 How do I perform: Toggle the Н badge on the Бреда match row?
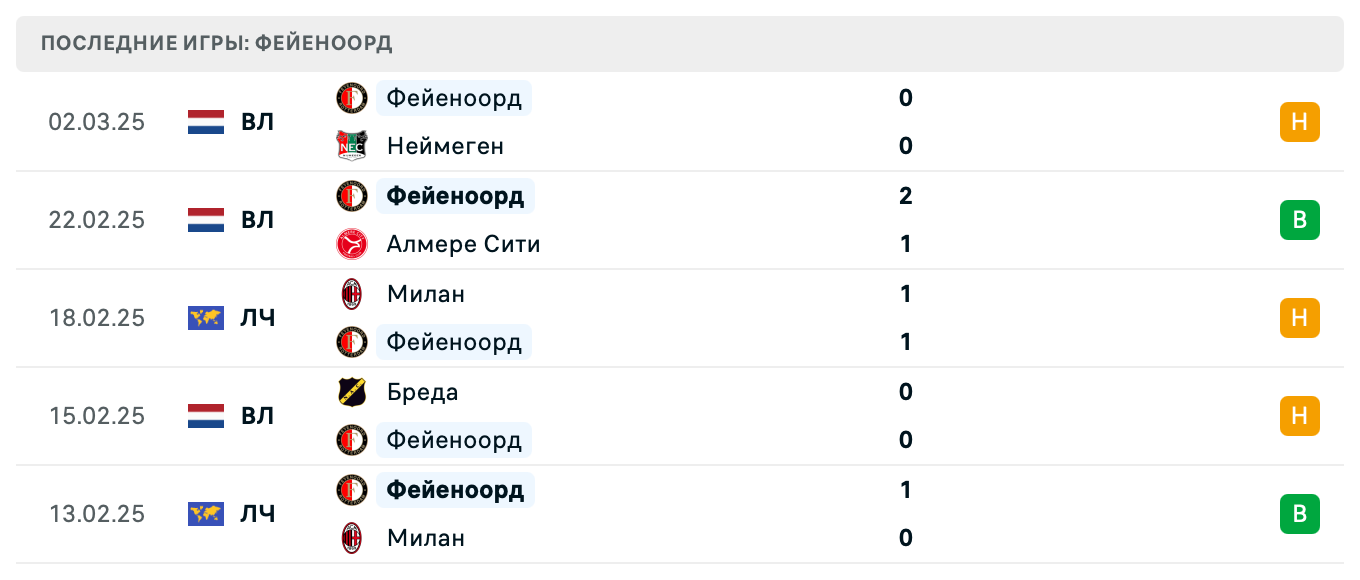click(x=1299, y=416)
